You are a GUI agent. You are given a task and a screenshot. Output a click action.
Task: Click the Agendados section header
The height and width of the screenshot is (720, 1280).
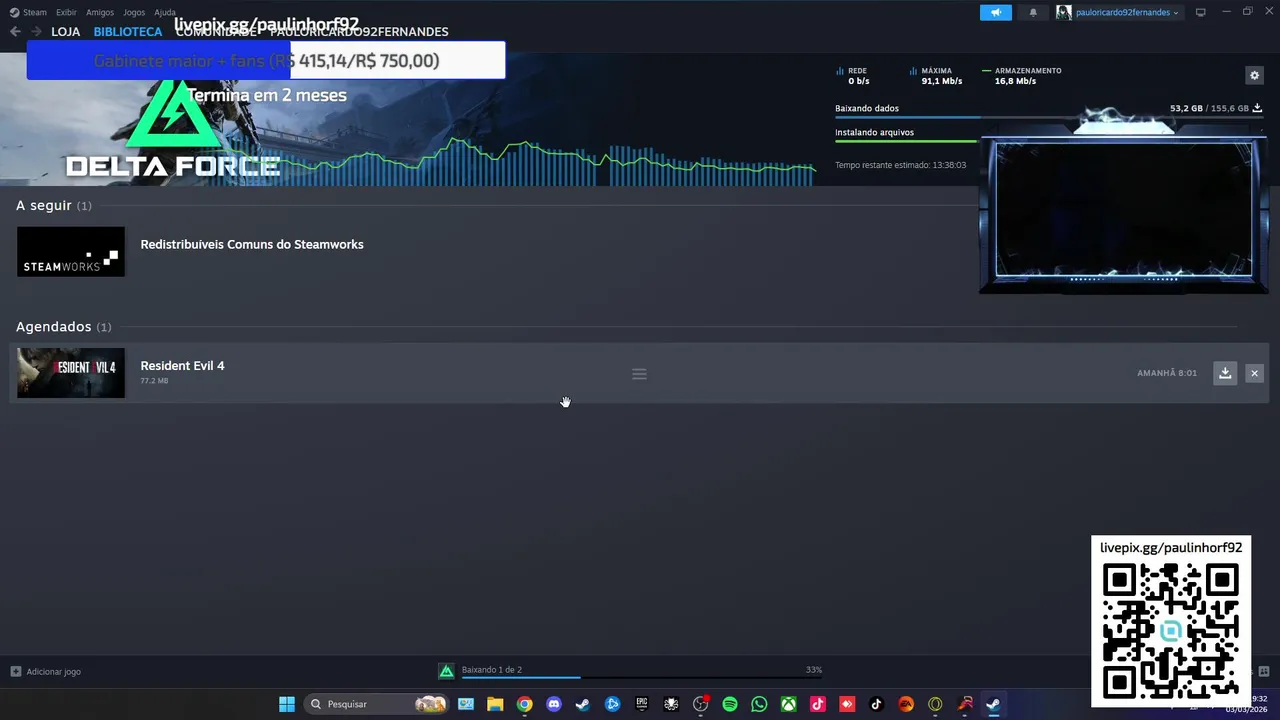[64, 327]
